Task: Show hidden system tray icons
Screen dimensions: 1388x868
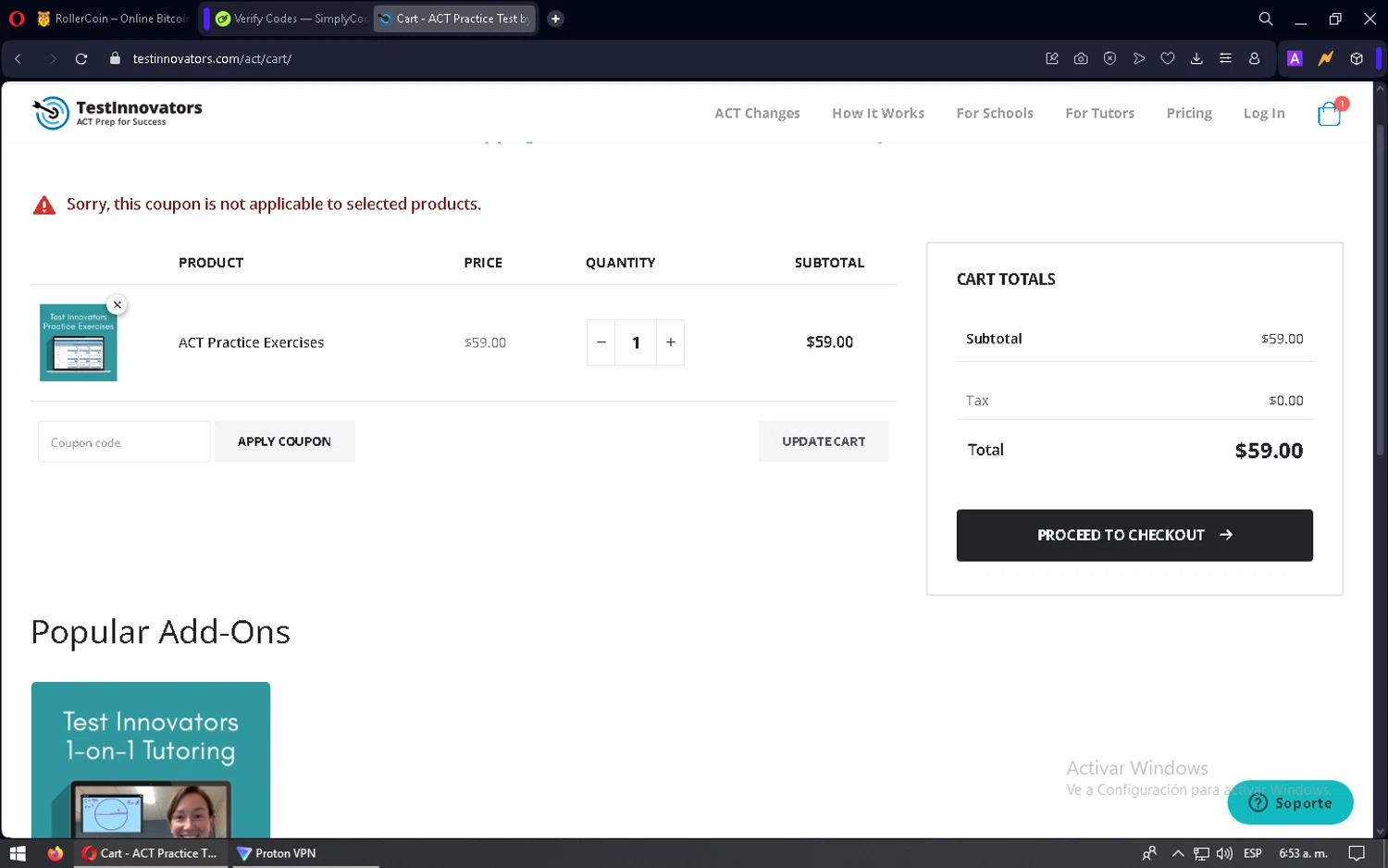Action: [1177, 853]
